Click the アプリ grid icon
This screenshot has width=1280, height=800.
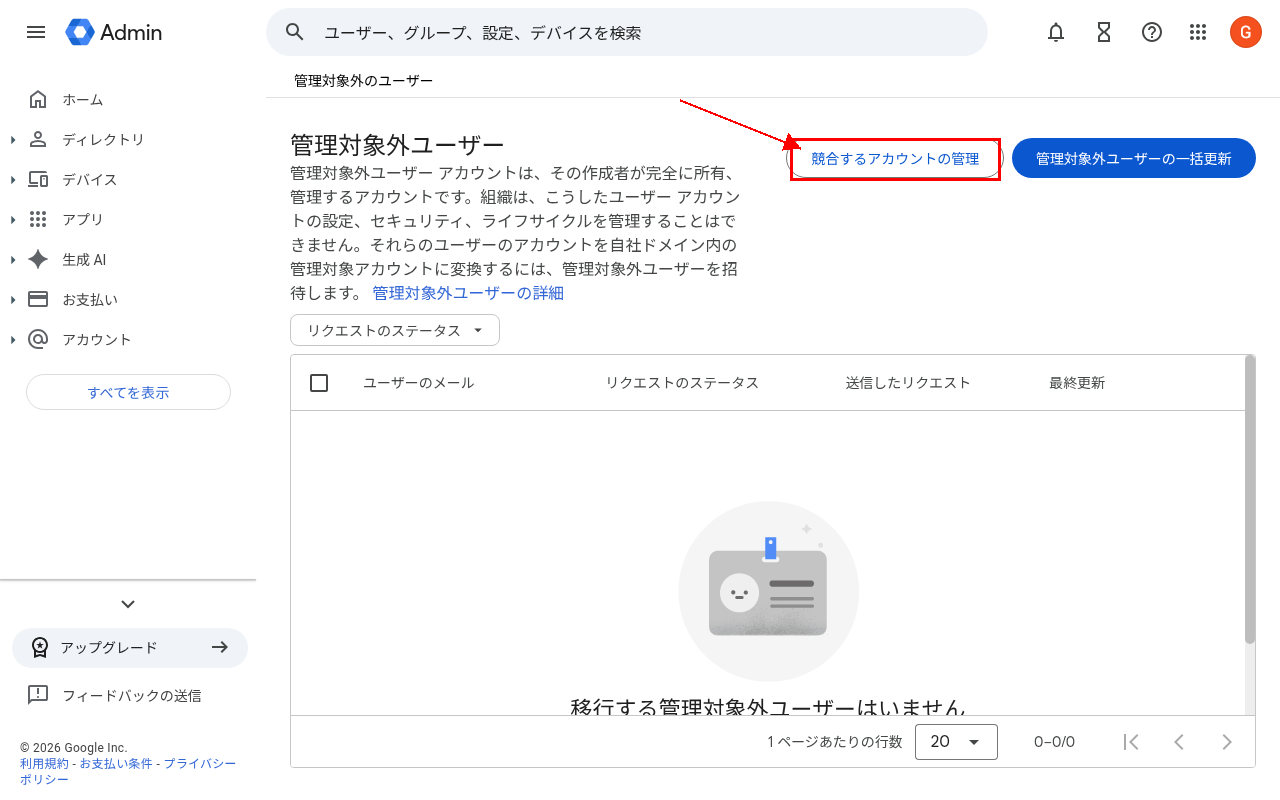(38, 219)
